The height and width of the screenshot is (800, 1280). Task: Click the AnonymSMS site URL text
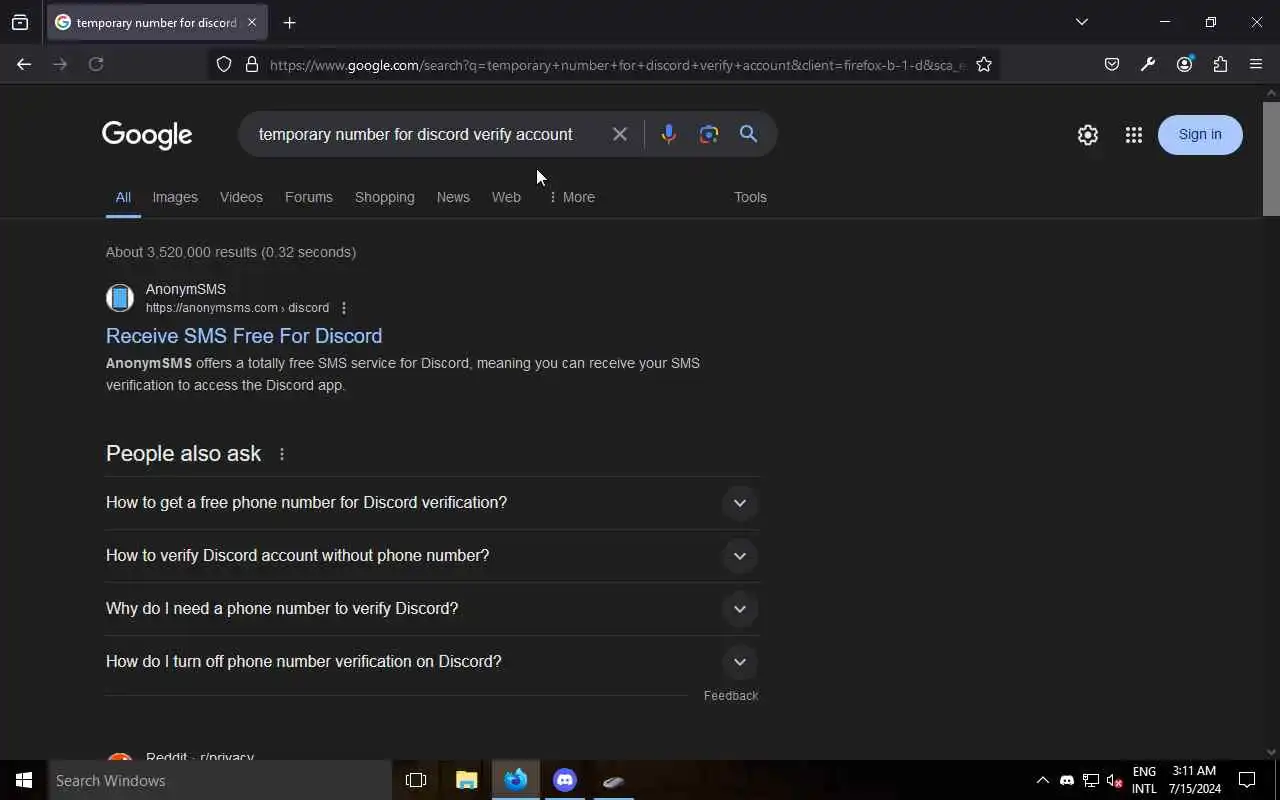click(237, 308)
